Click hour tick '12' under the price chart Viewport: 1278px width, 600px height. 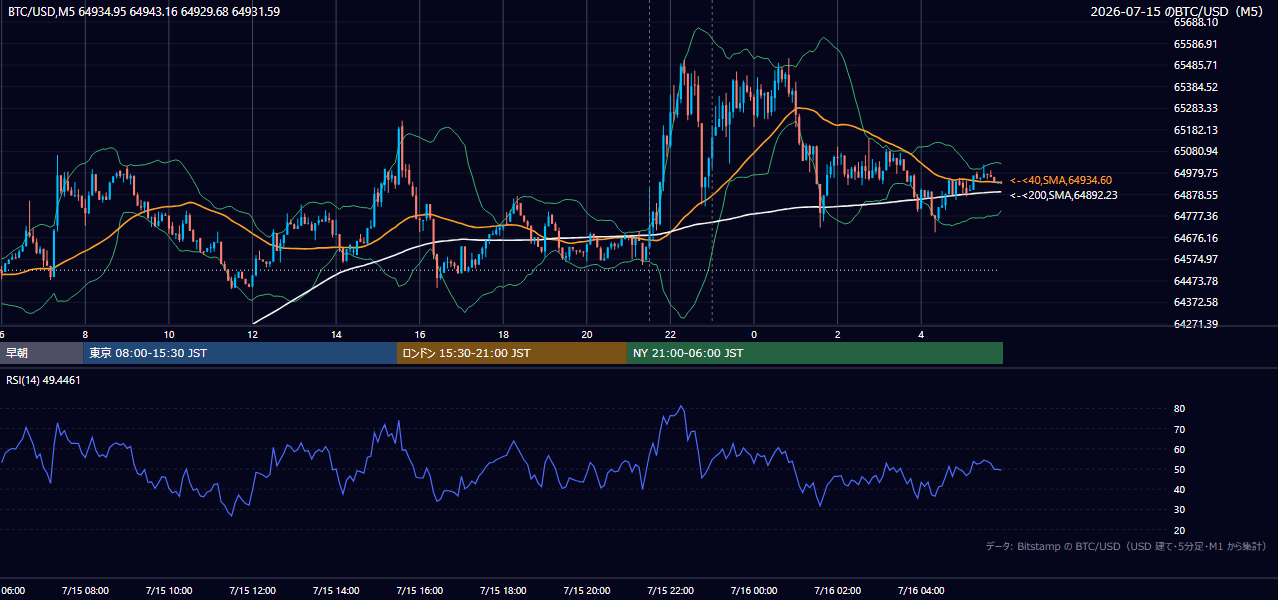(252, 334)
